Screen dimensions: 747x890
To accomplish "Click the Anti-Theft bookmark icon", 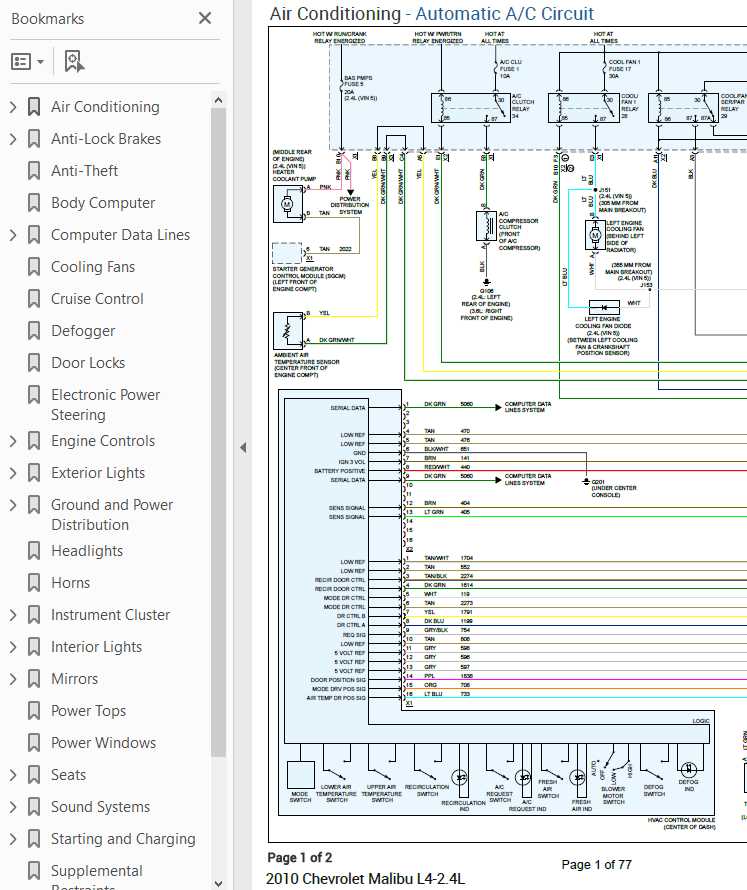I will tap(34, 171).
